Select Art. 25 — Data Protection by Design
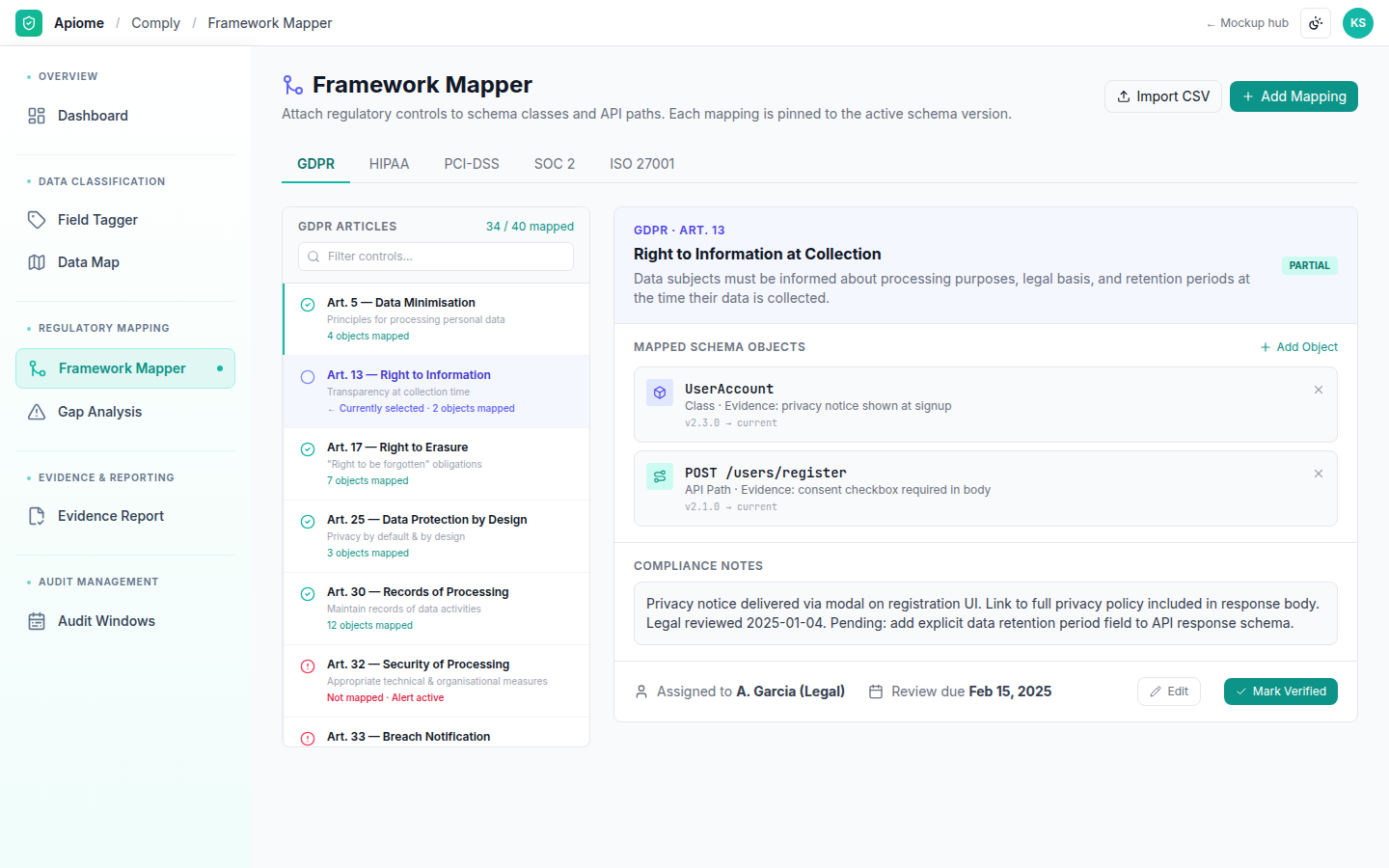 tap(436, 536)
